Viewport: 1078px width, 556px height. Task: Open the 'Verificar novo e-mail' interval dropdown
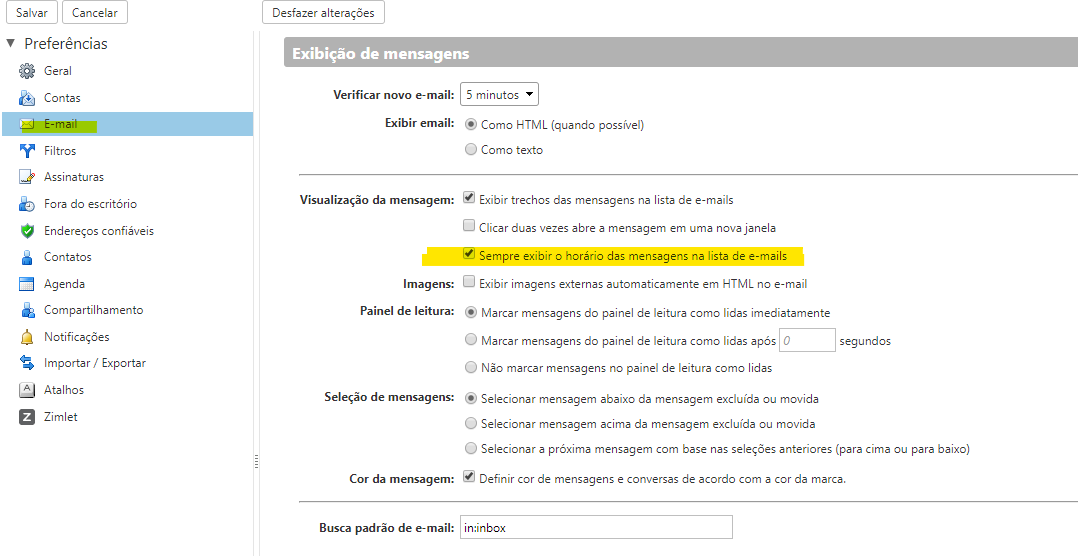click(499, 95)
